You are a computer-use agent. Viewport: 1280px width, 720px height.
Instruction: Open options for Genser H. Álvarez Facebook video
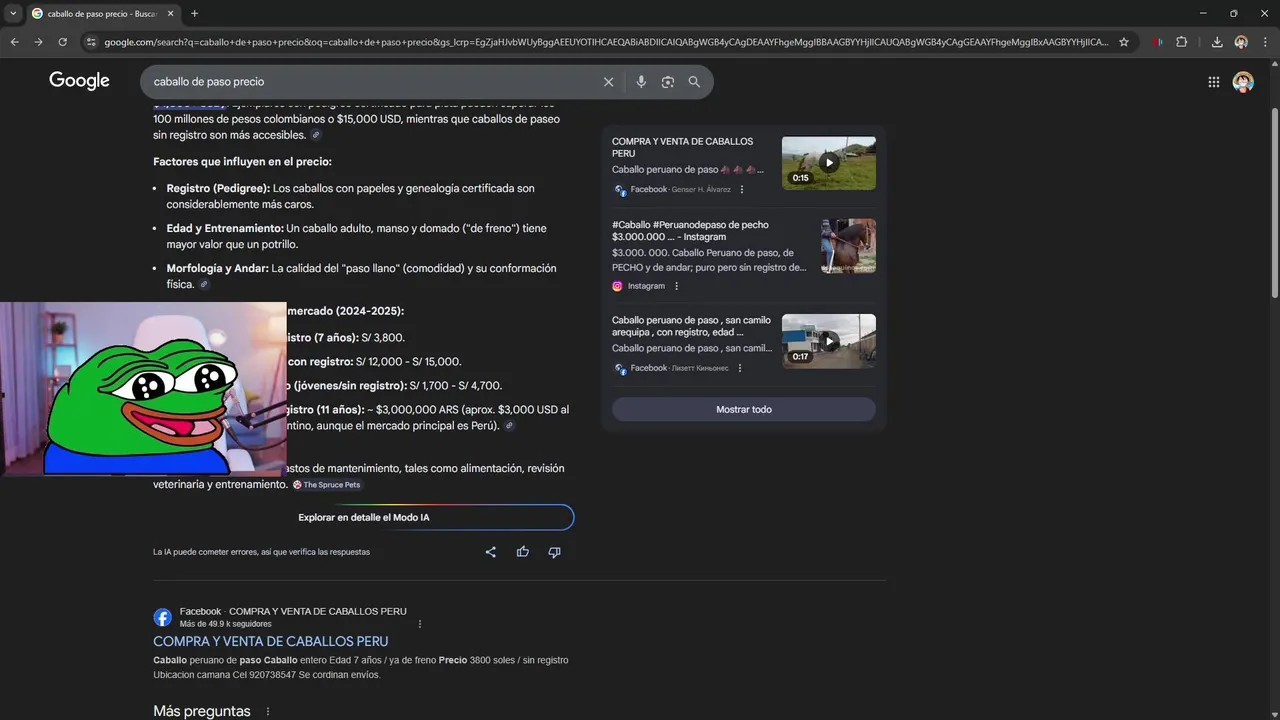[x=742, y=189]
